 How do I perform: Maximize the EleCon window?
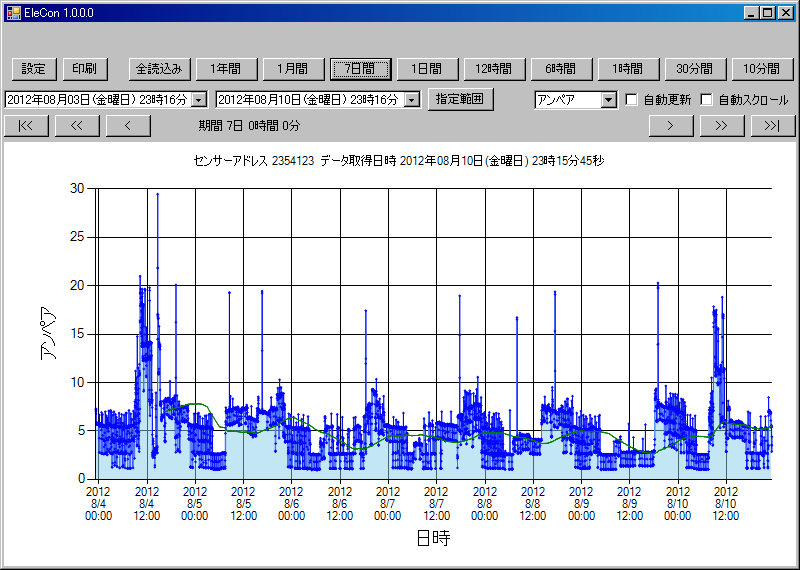pyautogui.click(x=767, y=13)
